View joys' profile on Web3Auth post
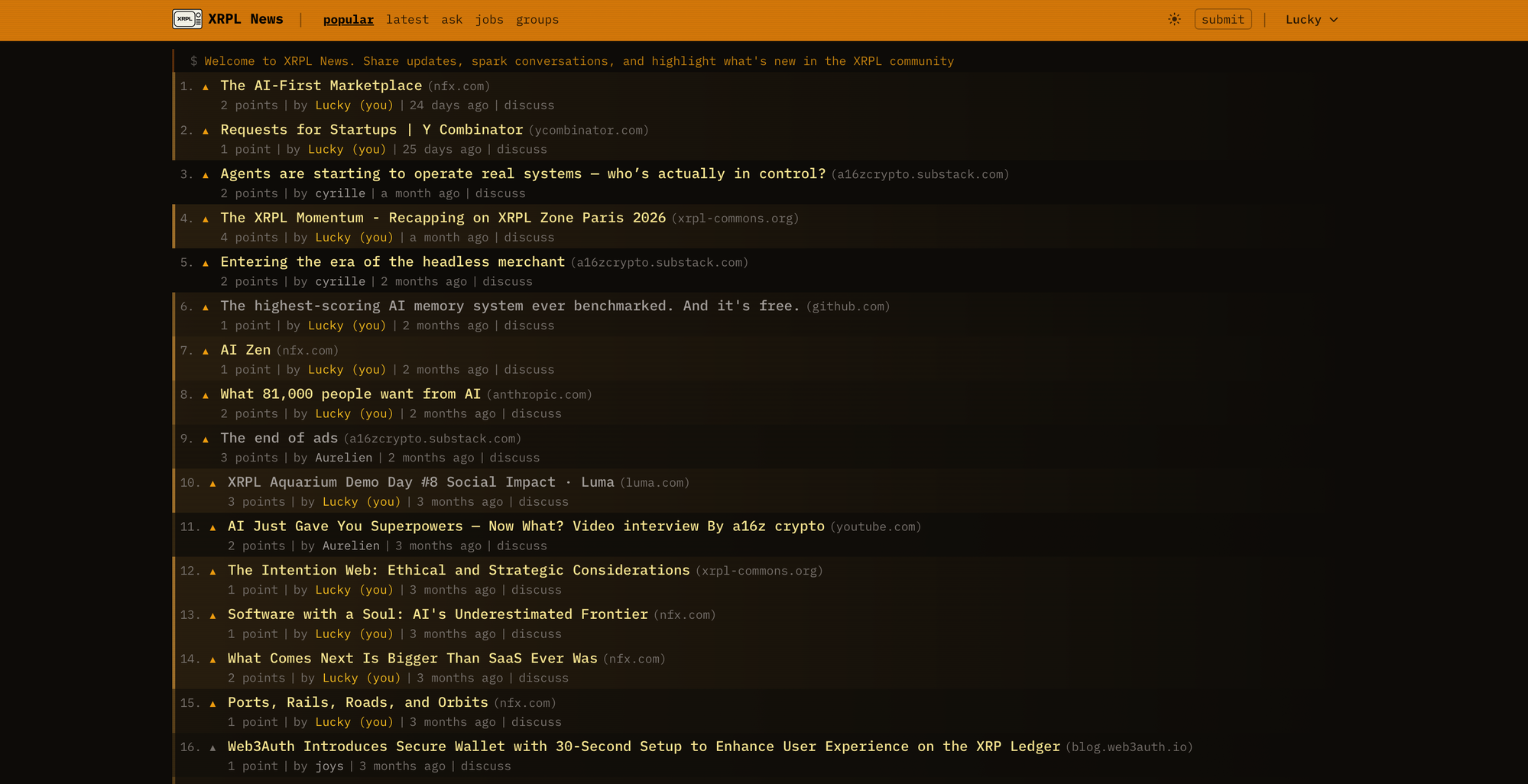The image size is (1528, 784). pos(329,766)
